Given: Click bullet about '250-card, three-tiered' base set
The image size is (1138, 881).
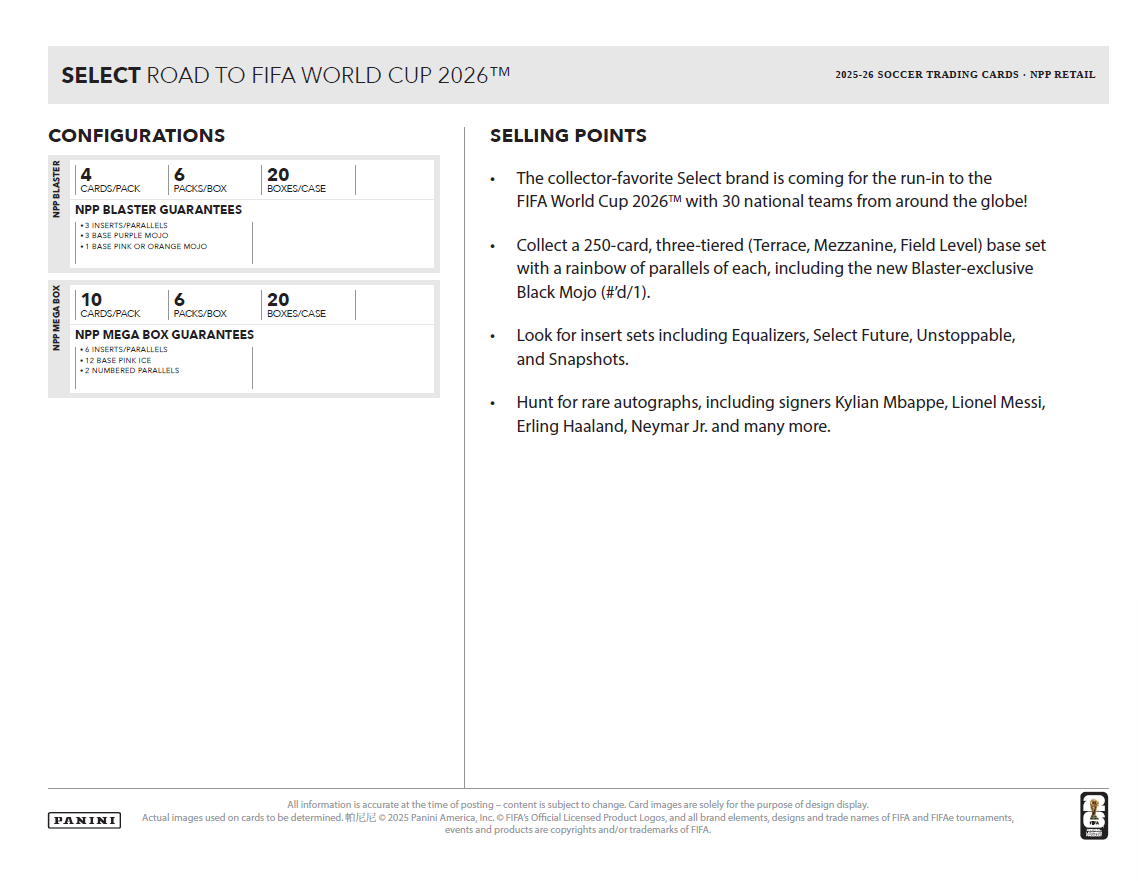Looking at the screenshot, I should point(781,269).
